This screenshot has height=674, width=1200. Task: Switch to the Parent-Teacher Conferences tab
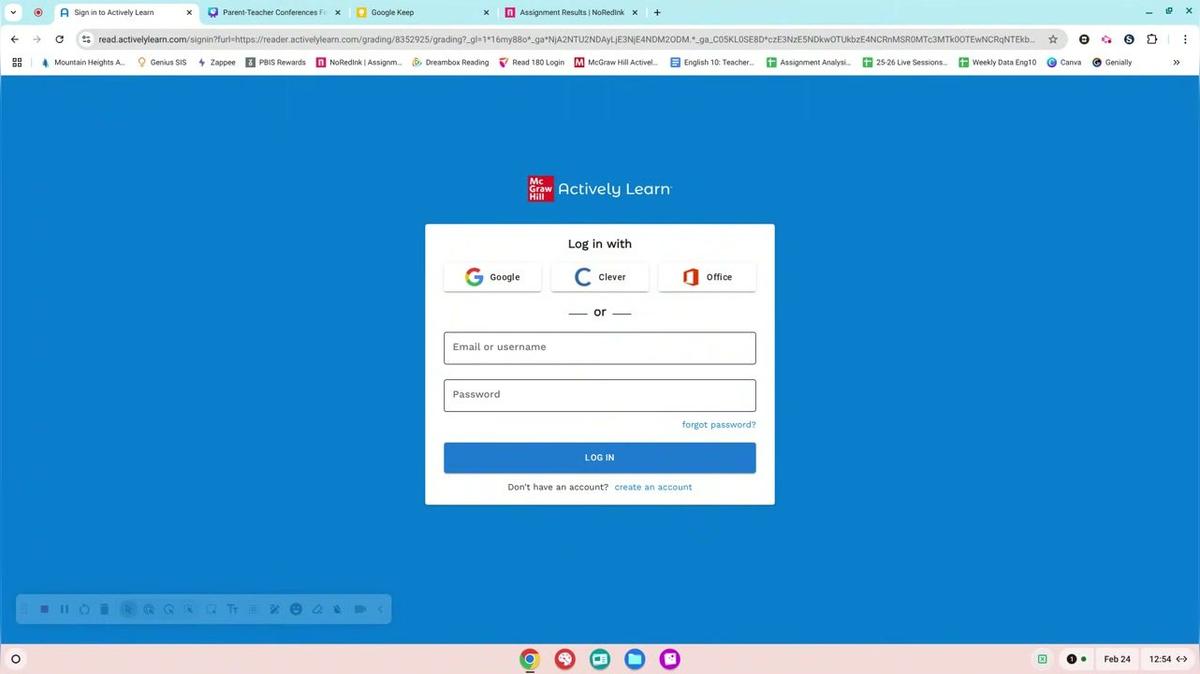(272, 12)
